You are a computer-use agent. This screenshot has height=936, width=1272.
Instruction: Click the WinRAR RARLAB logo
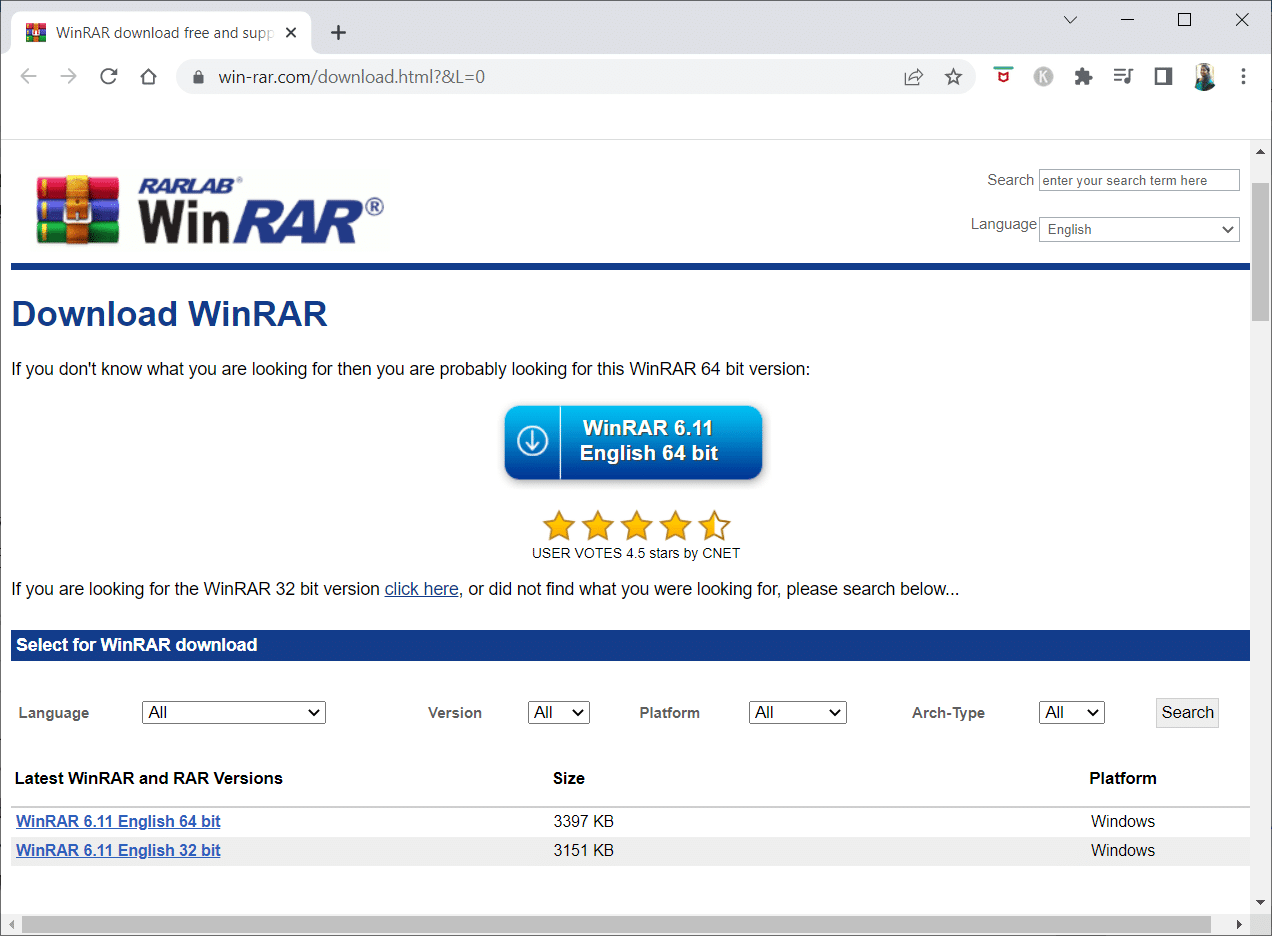coord(210,210)
